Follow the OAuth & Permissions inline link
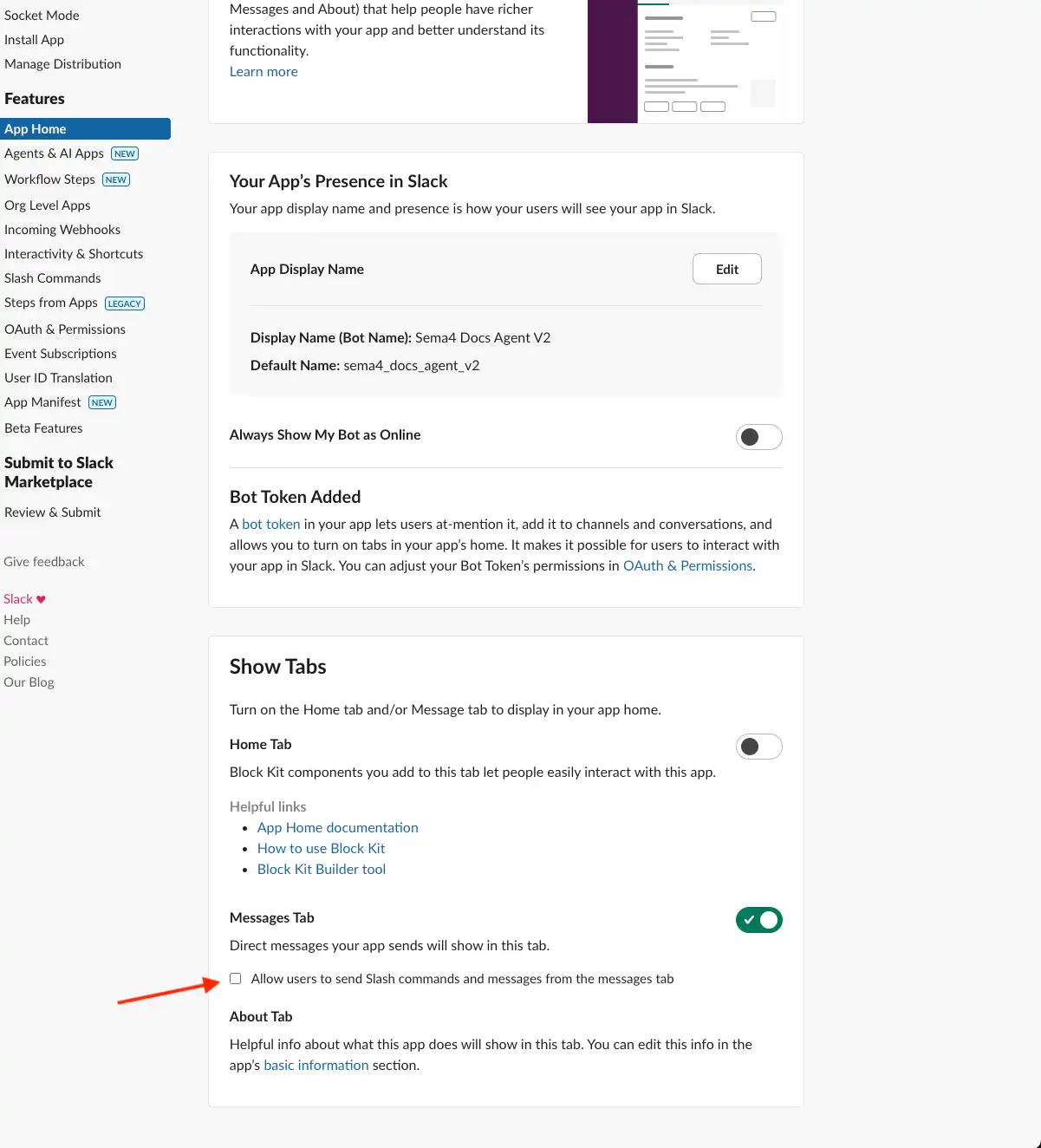The image size is (1041, 1148). 687,566
